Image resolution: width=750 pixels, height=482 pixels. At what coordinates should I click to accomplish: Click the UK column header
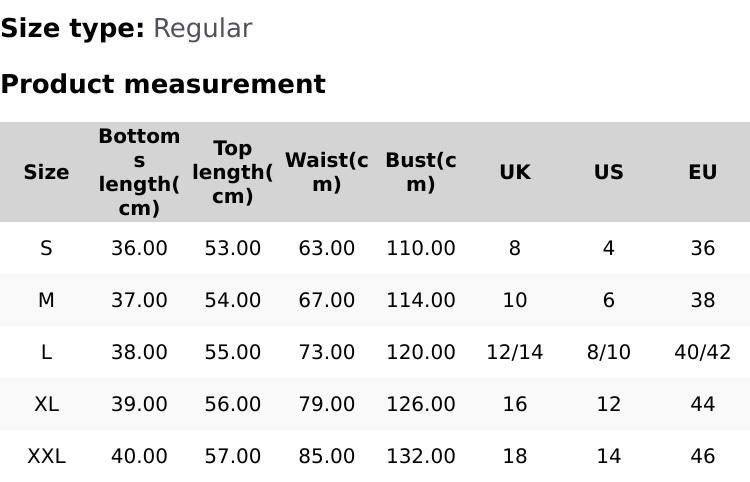514,172
